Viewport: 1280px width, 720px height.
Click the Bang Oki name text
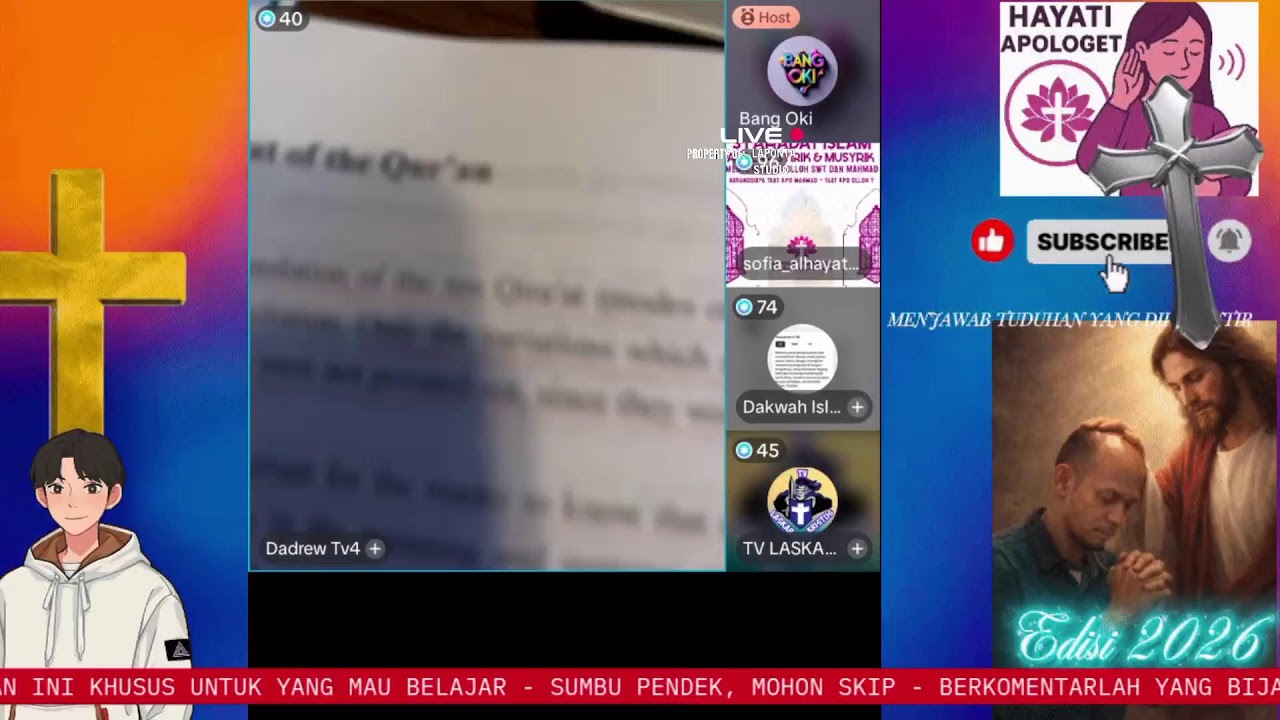pos(776,118)
